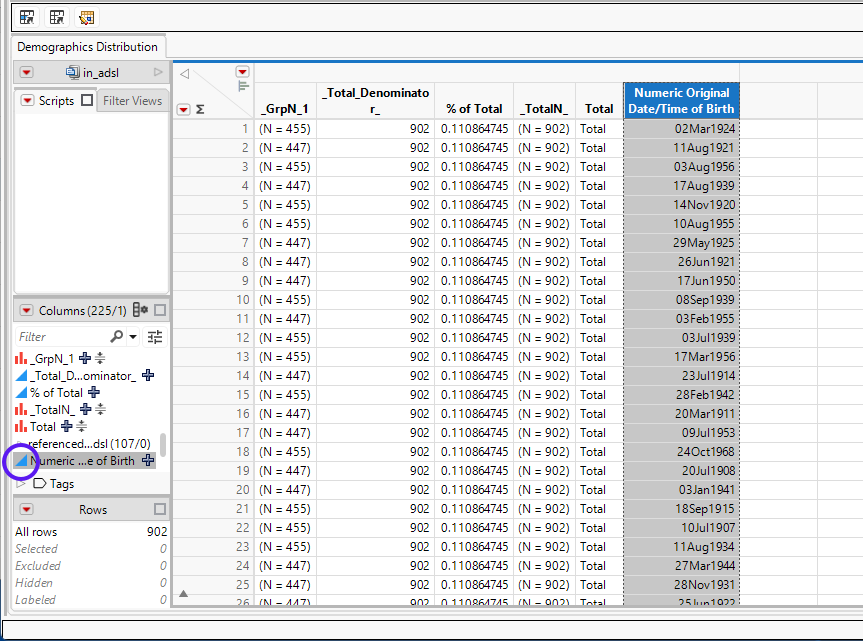Click the in_adsl data table icon
This screenshot has width=863, height=641.
73,72
